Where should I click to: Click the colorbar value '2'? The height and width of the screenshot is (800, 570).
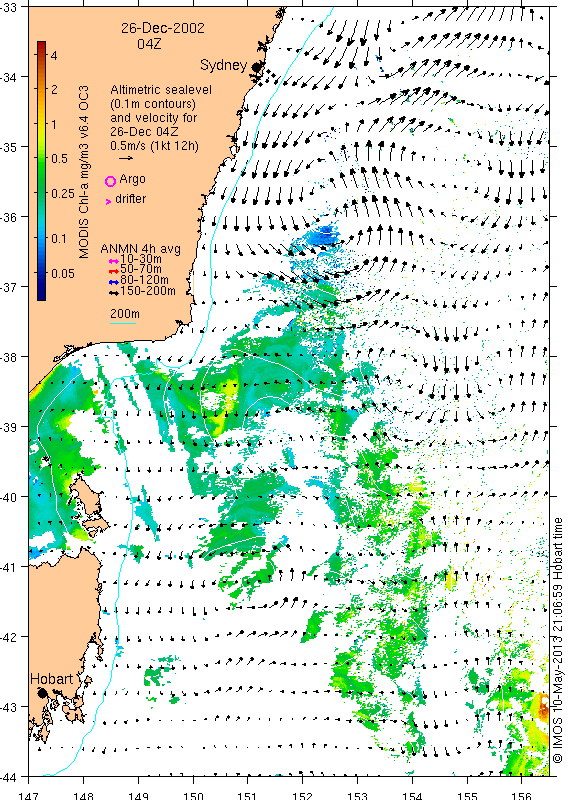[x=54, y=90]
